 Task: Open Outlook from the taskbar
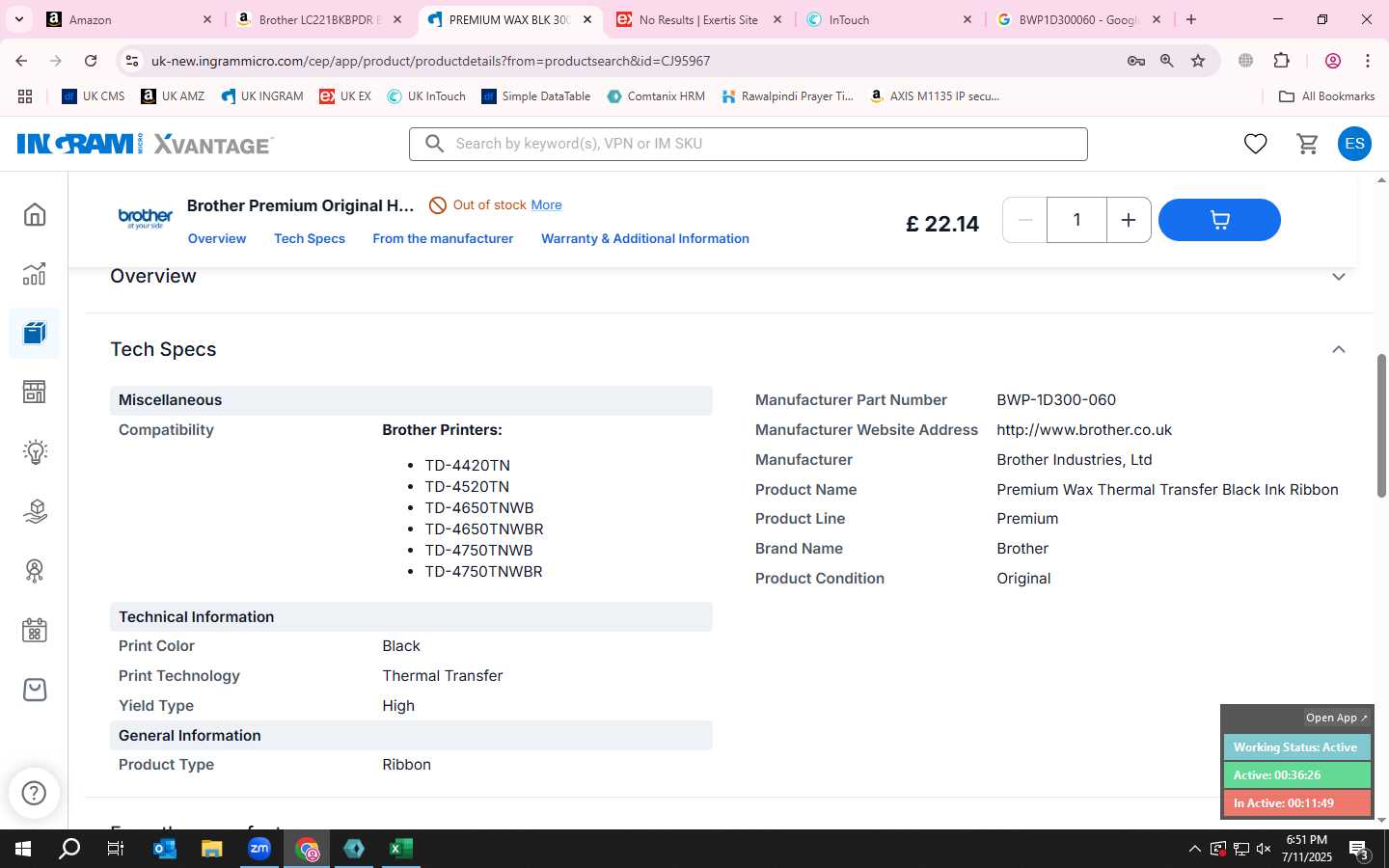(x=164, y=849)
